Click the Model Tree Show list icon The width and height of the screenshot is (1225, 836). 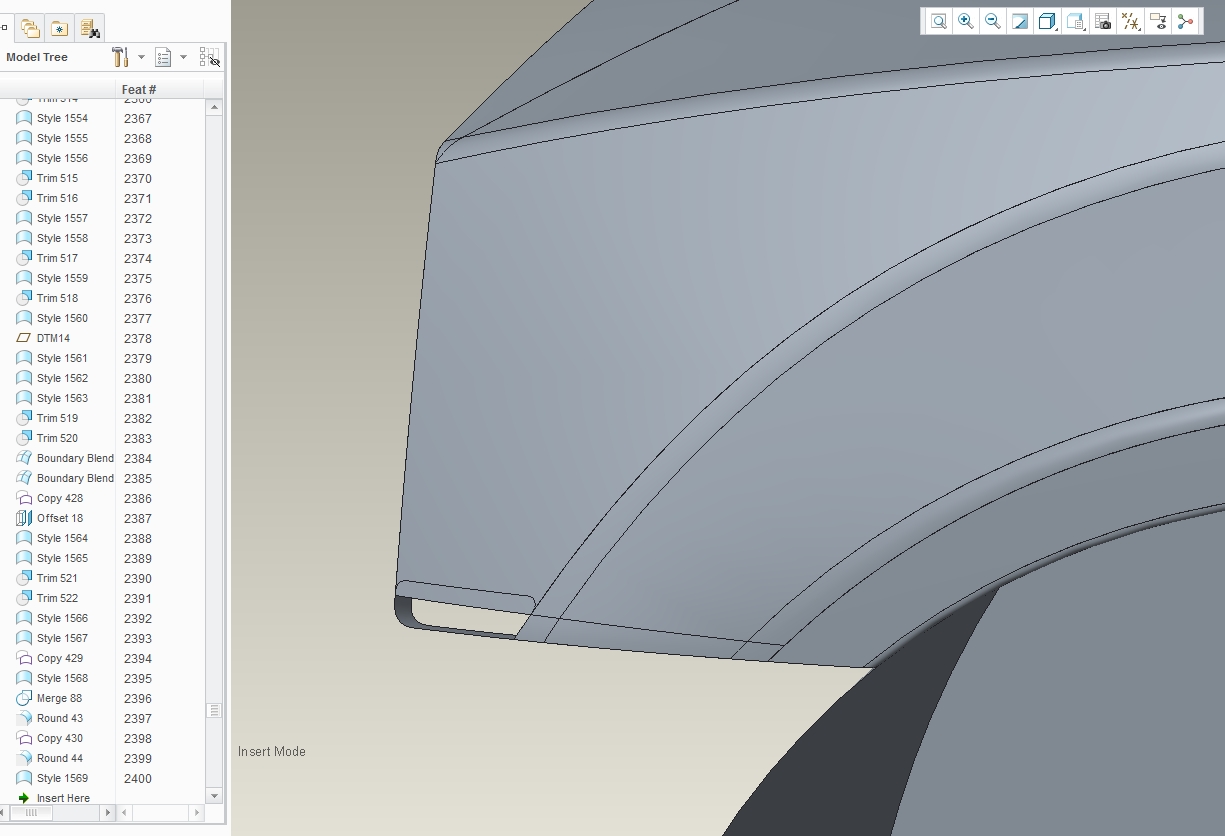click(164, 57)
